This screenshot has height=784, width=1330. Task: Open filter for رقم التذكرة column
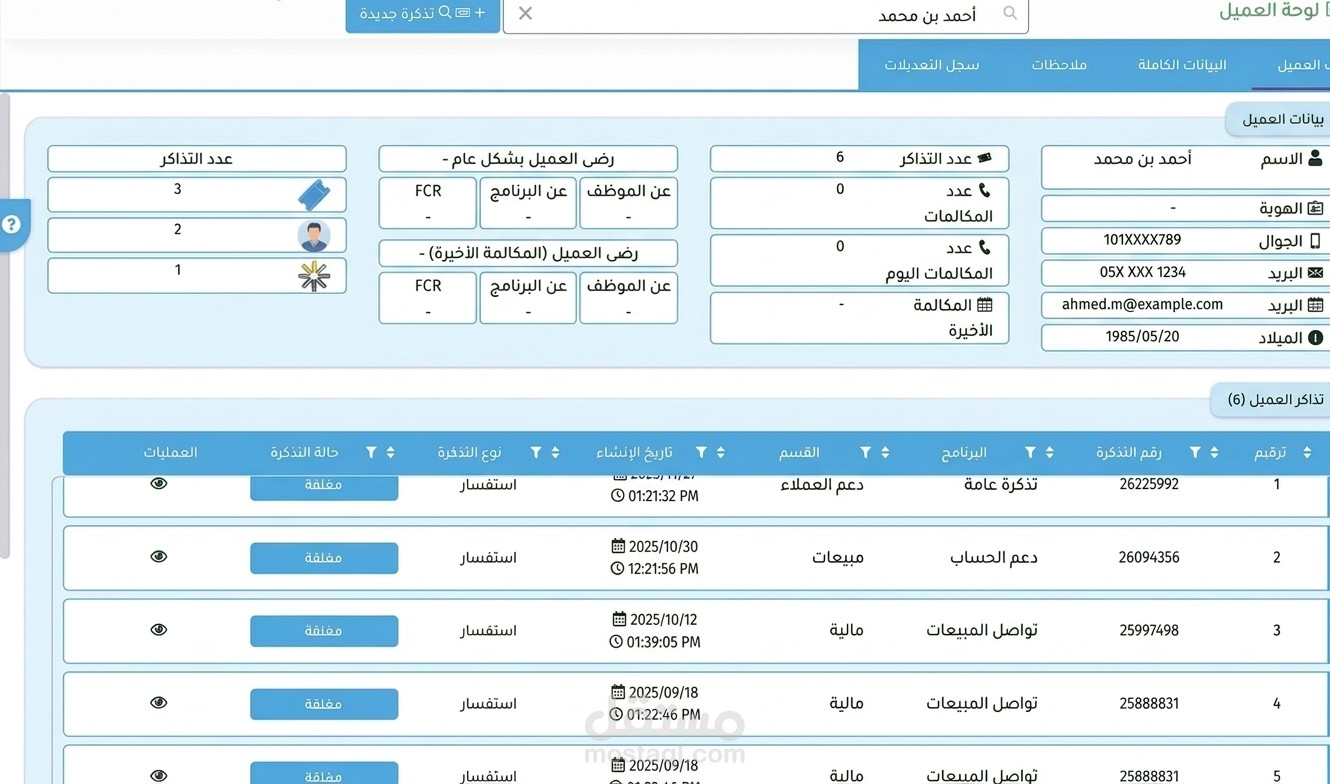(1195, 453)
